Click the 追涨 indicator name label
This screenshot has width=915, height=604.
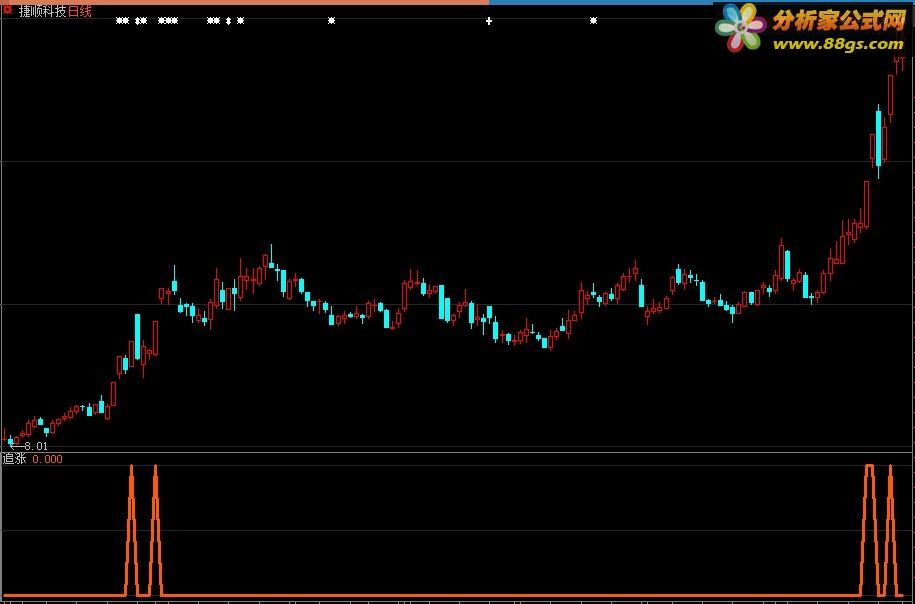15,459
